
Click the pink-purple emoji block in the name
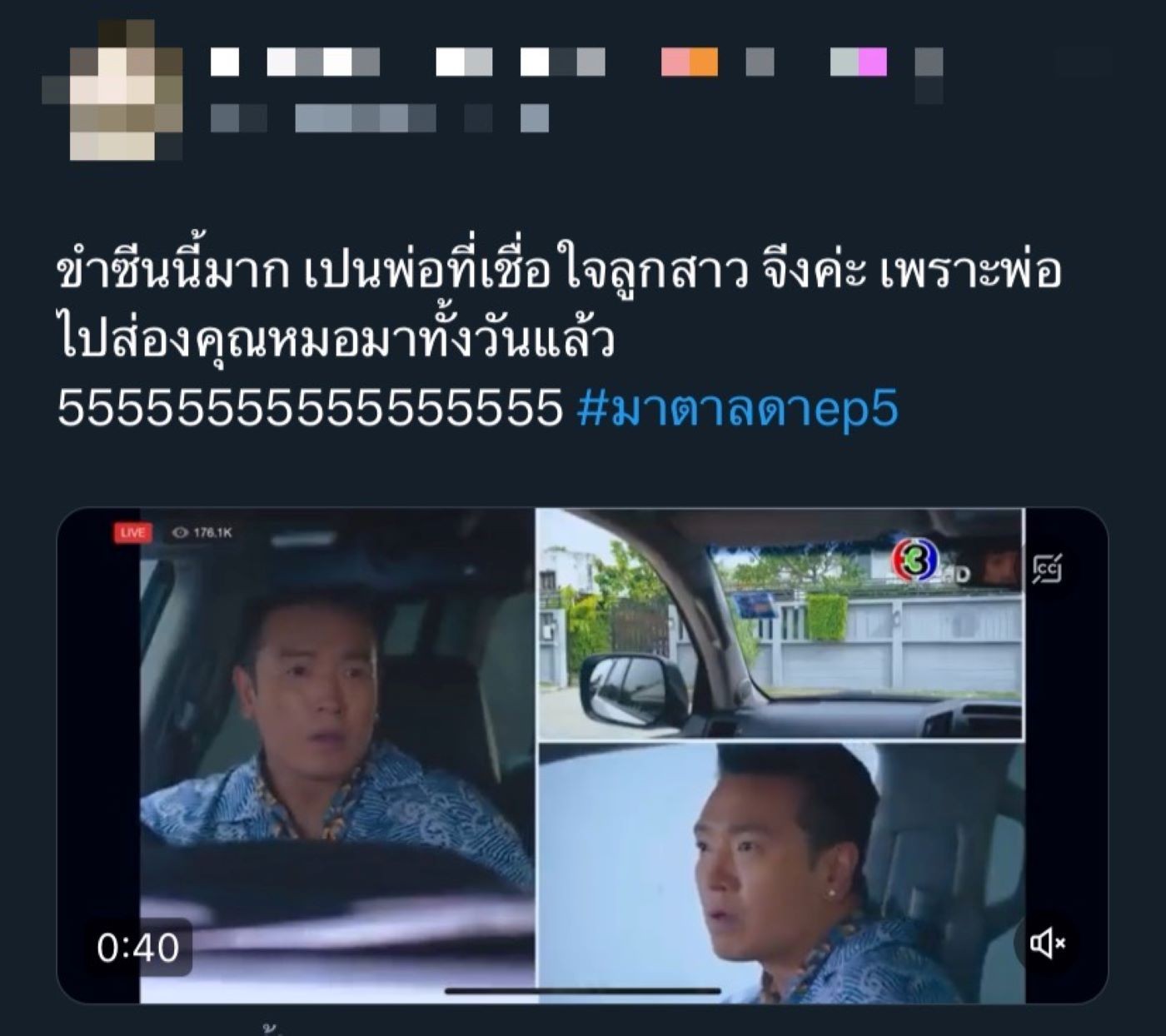(859, 62)
